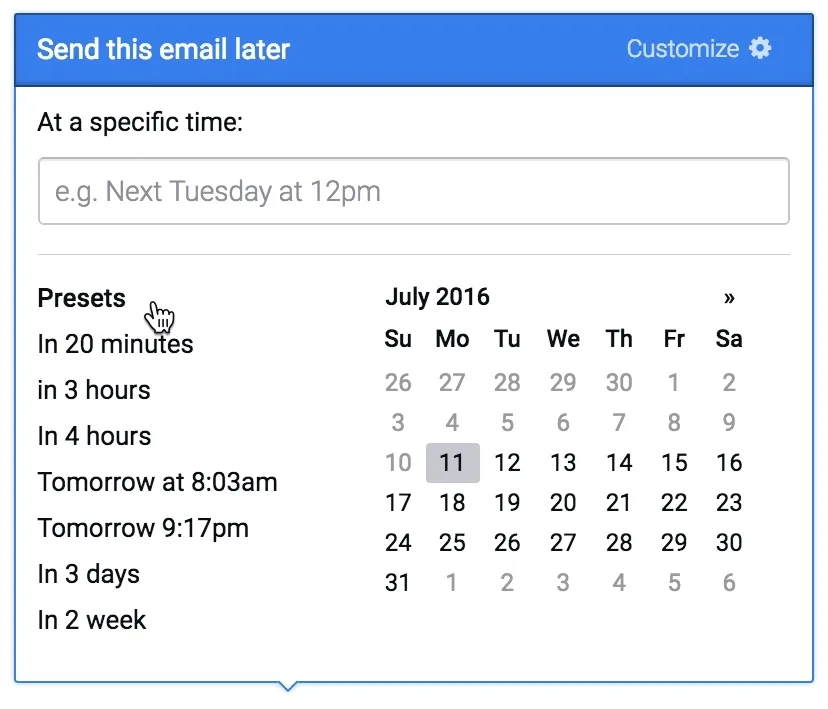Select the 'In 20 minutes' preset

pyautogui.click(x=115, y=344)
